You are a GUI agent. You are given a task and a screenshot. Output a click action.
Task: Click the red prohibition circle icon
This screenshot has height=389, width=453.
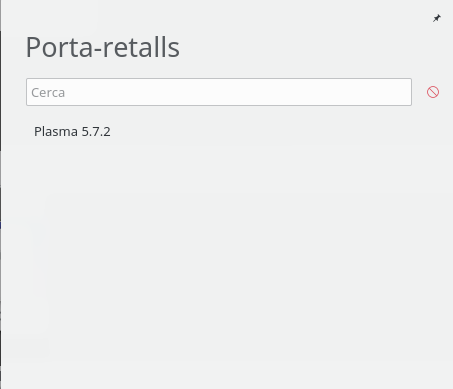(433, 92)
